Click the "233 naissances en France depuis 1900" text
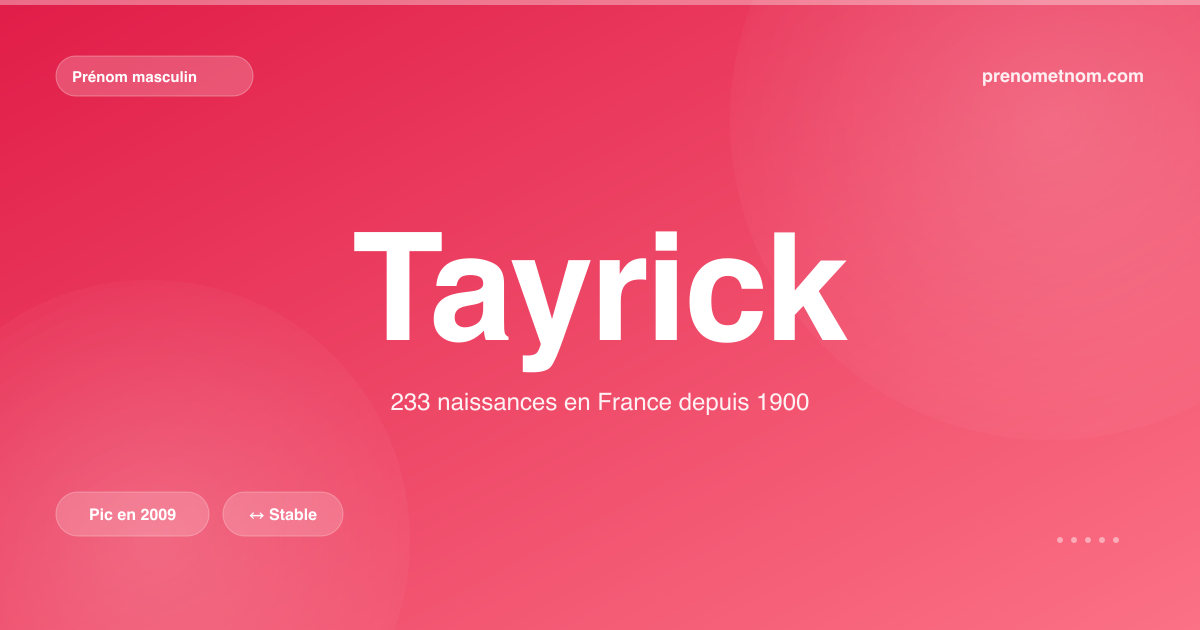The width and height of the screenshot is (1200, 630). point(600,403)
